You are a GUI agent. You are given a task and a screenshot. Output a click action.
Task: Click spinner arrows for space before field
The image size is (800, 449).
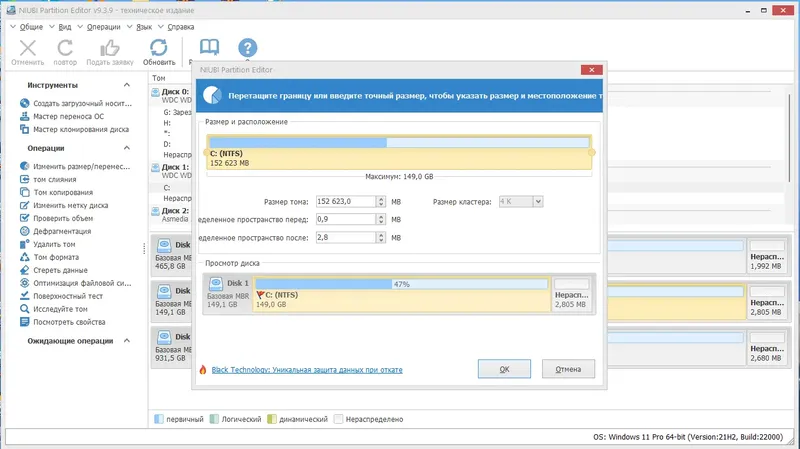[x=381, y=219]
